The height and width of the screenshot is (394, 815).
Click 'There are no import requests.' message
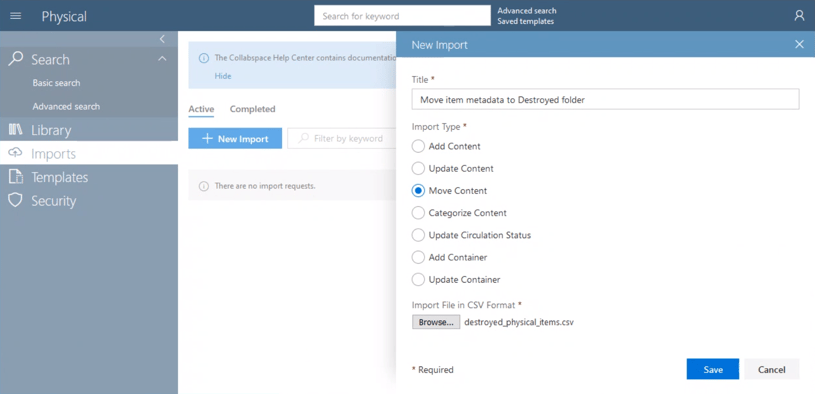point(265,186)
